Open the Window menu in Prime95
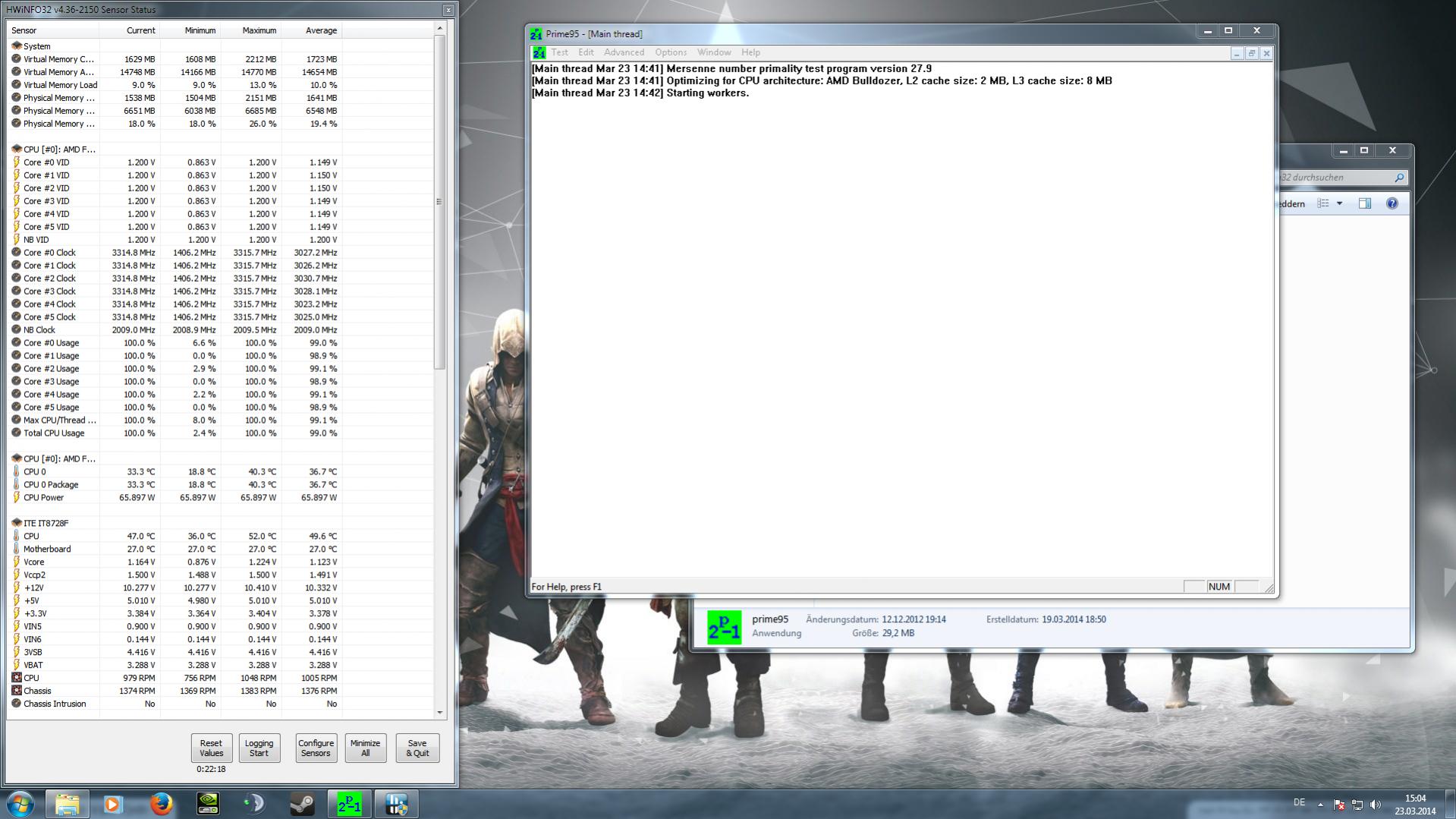1456x819 pixels. tap(714, 52)
